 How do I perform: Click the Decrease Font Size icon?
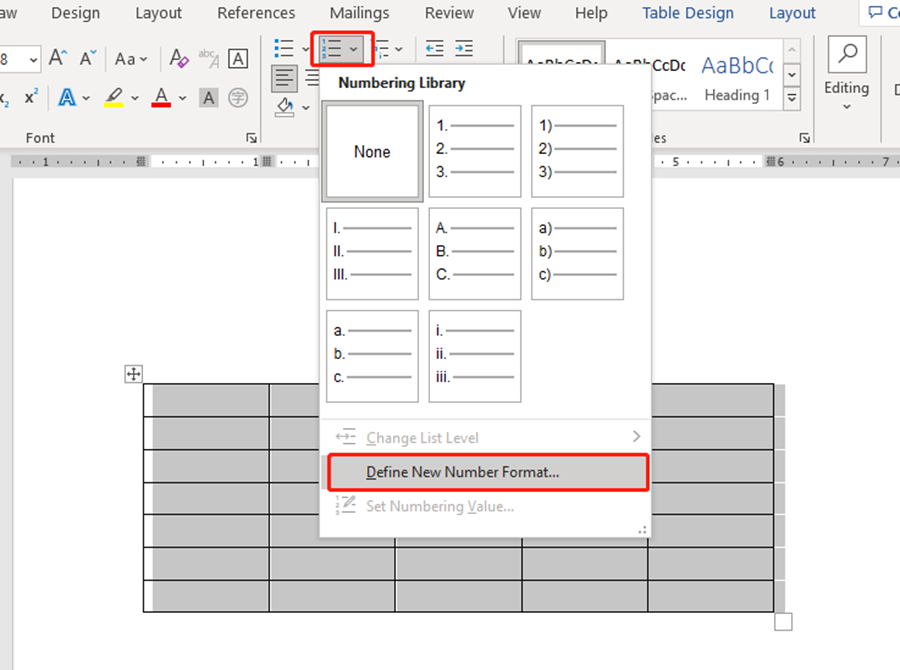[87, 58]
